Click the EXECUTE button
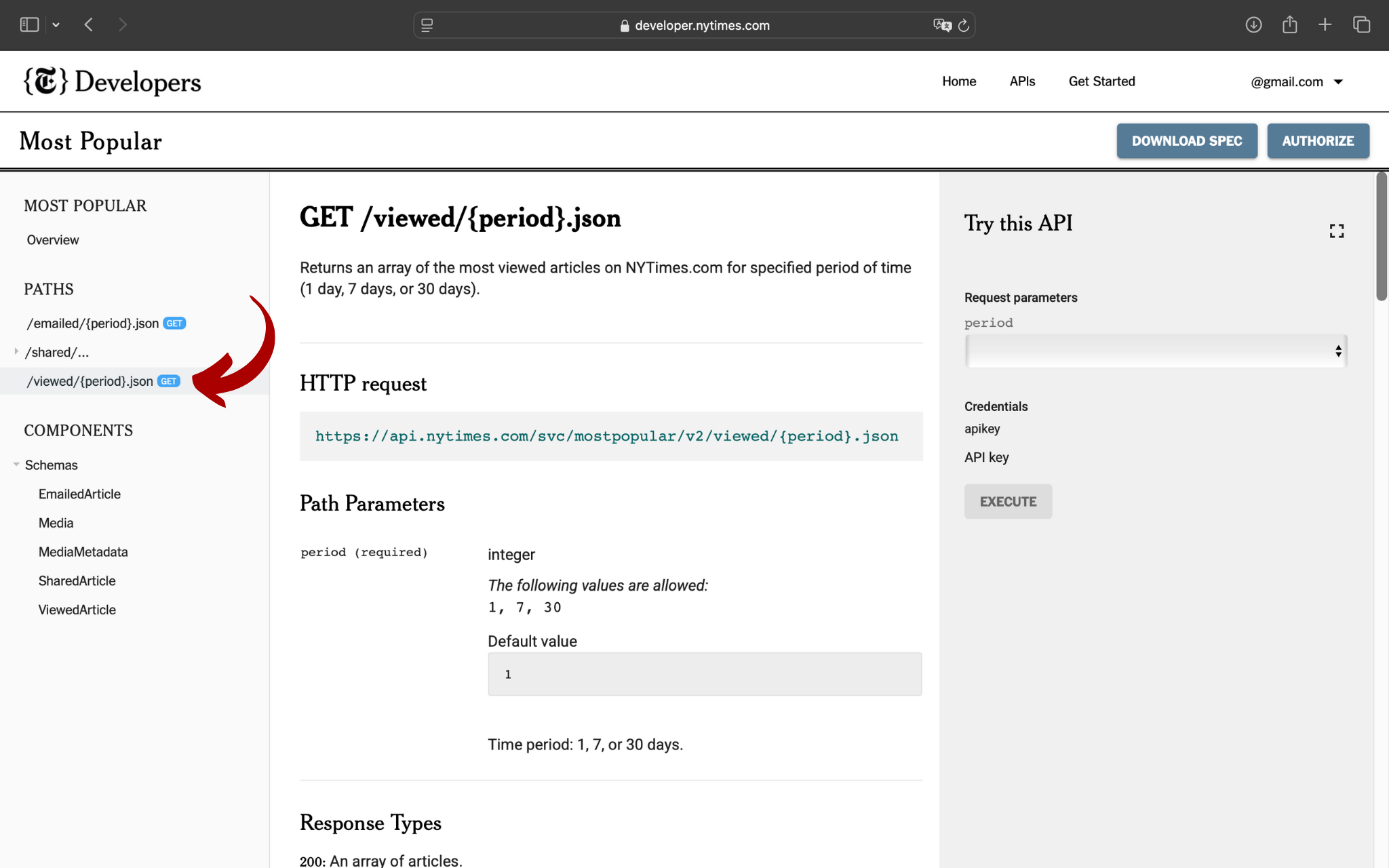The height and width of the screenshot is (868, 1389). click(x=1008, y=502)
